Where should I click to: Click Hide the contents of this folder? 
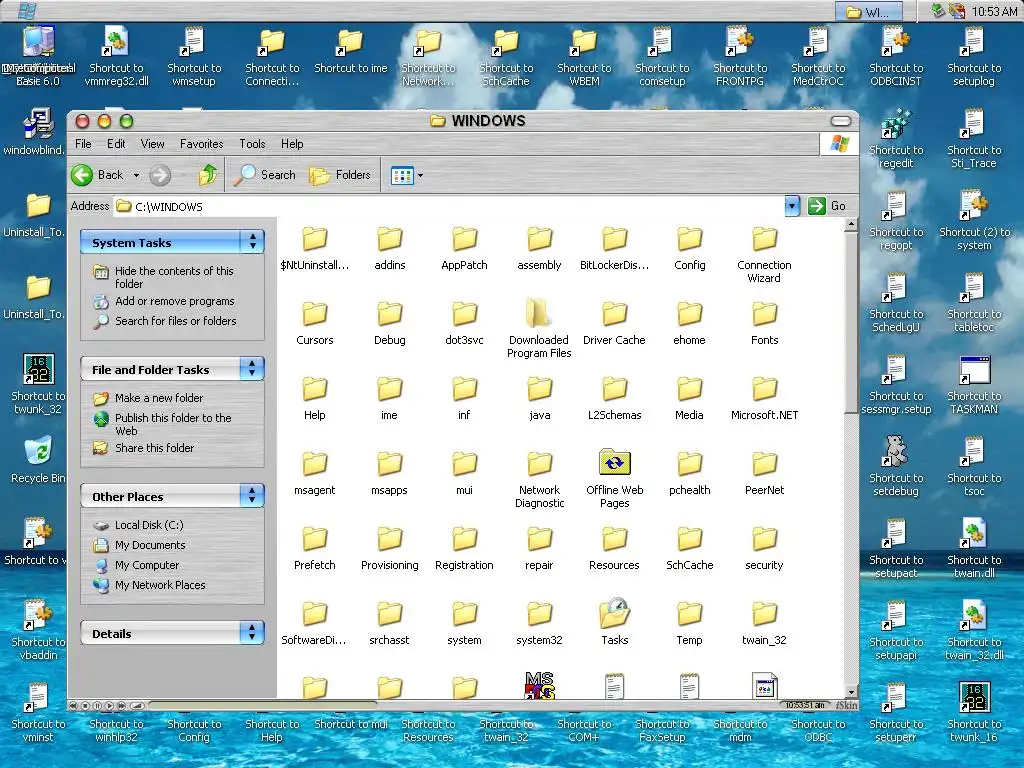coord(174,277)
